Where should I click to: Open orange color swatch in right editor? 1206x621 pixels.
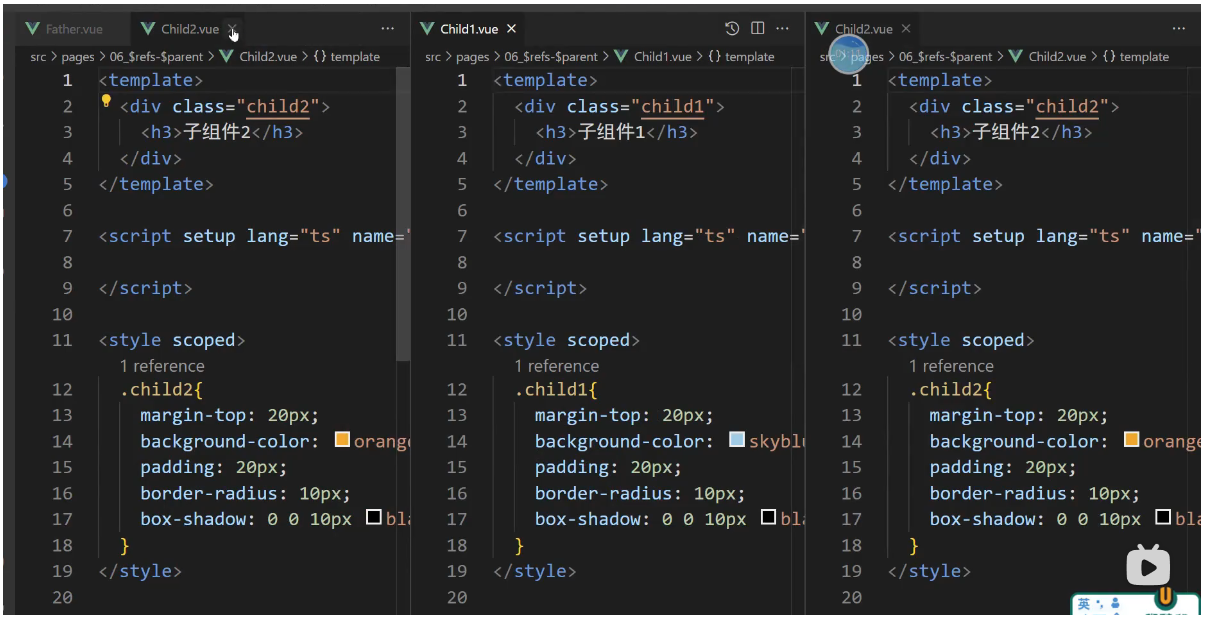tap(1132, 440)
